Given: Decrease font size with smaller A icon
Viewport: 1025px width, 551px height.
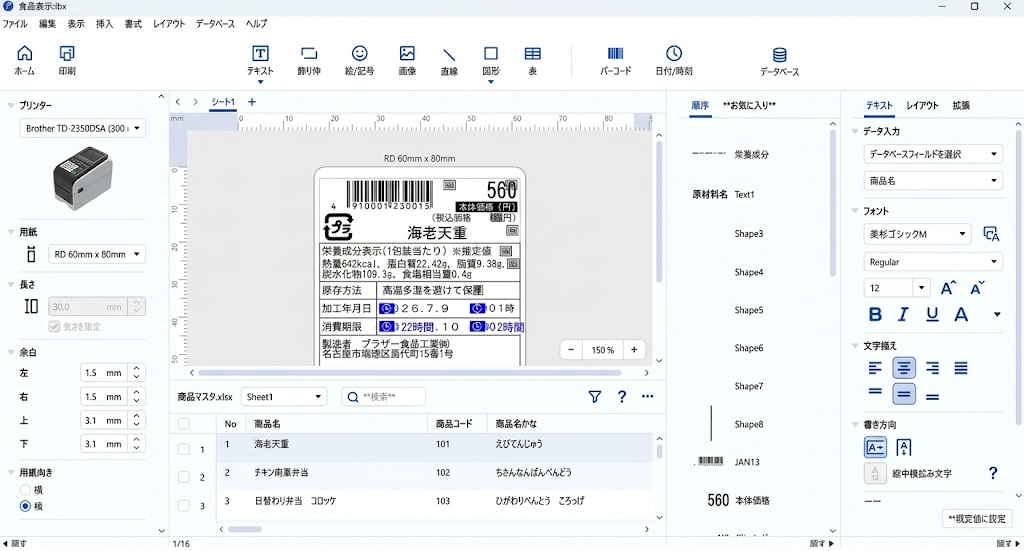Looking at the screenshot, I should coord(977,288).
